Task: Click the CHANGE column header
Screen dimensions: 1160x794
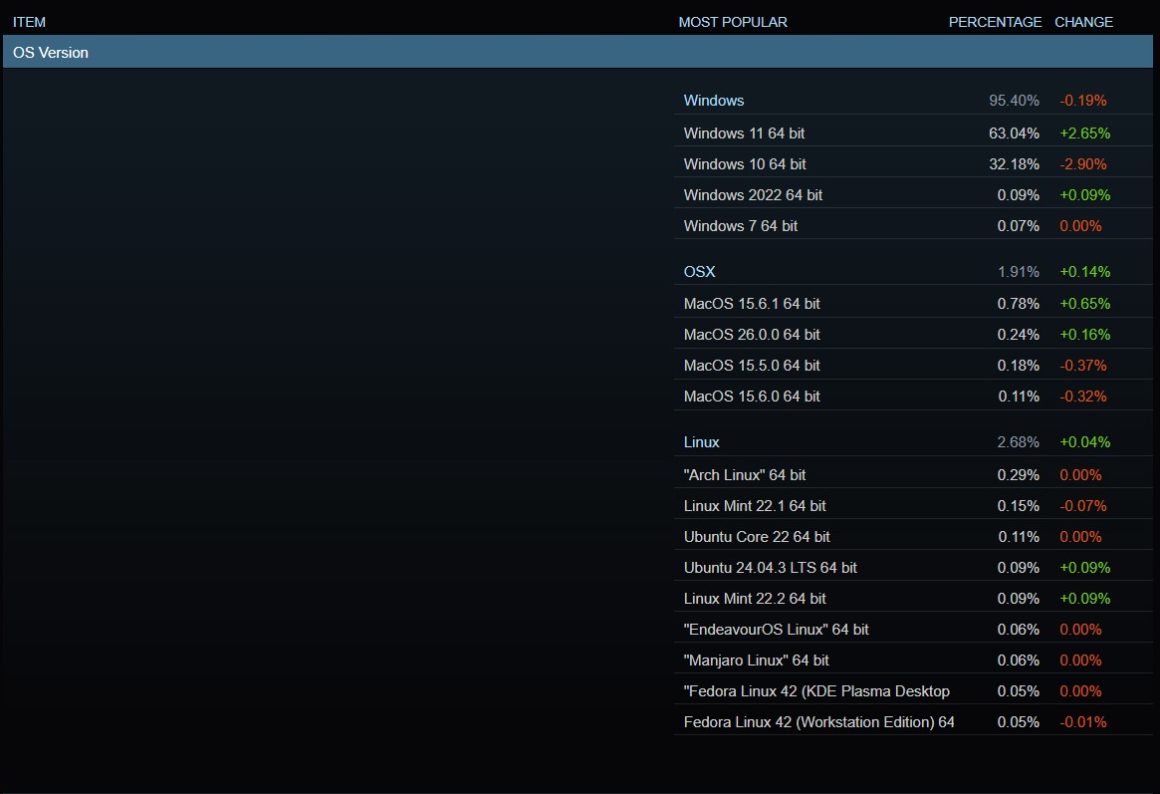Action: tap(1083, 22)
